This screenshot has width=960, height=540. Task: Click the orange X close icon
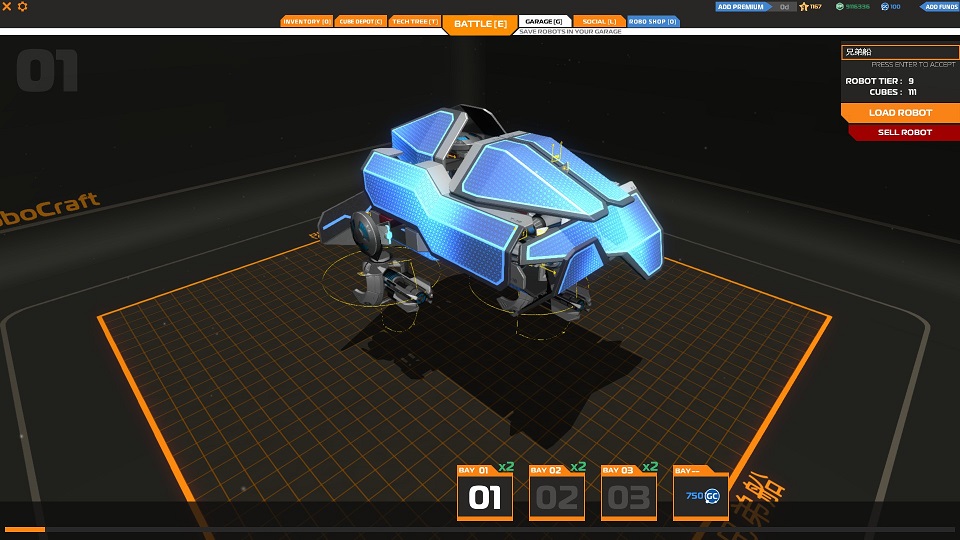[7, 6]
